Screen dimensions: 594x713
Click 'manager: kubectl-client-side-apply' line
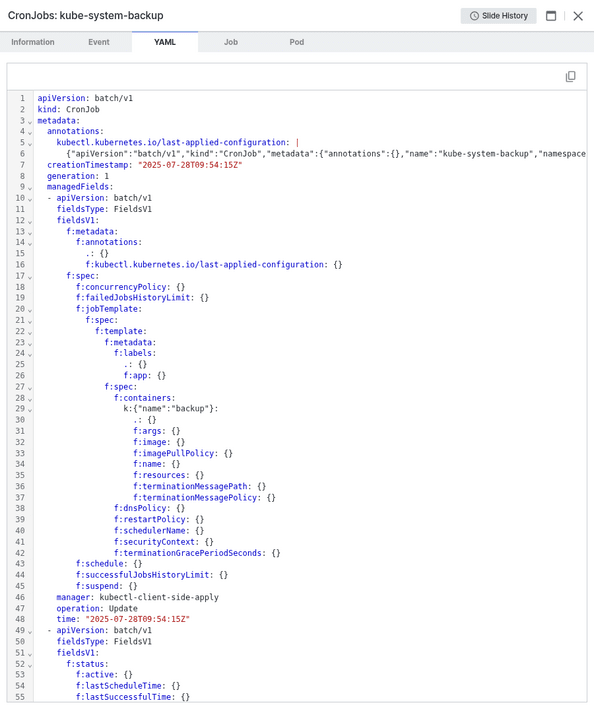pos(138,597)
